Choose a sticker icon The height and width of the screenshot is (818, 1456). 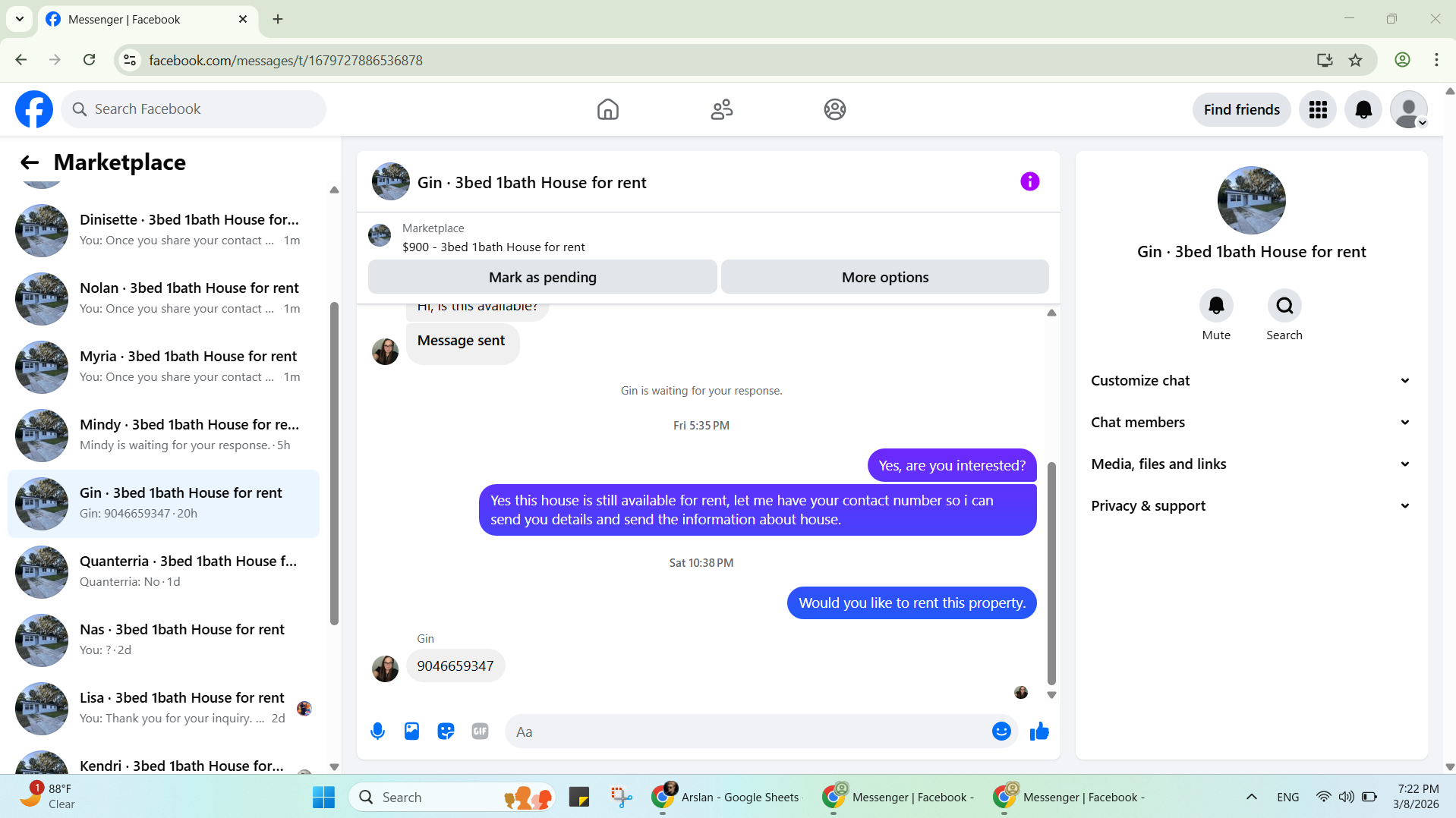click(x=446, y=731)
